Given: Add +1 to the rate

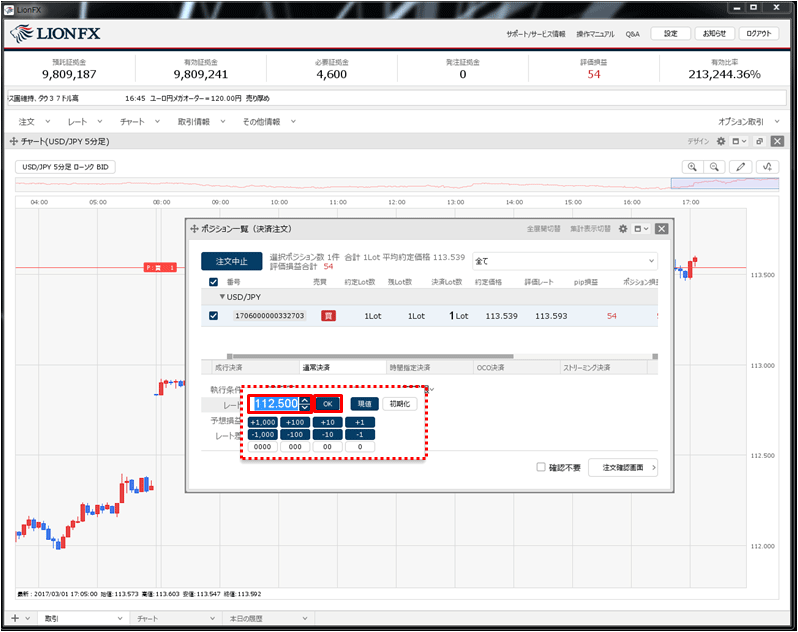Looking at the screenshot, I should point(360,422).
